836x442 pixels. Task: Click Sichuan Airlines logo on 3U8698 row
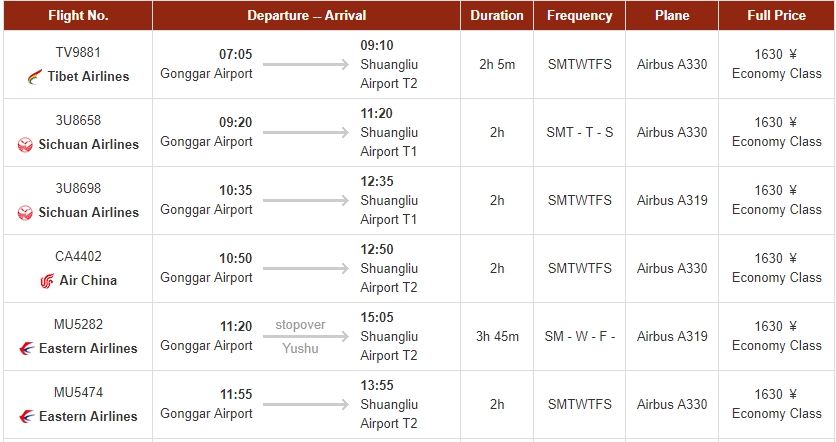(x=26, y=213)
